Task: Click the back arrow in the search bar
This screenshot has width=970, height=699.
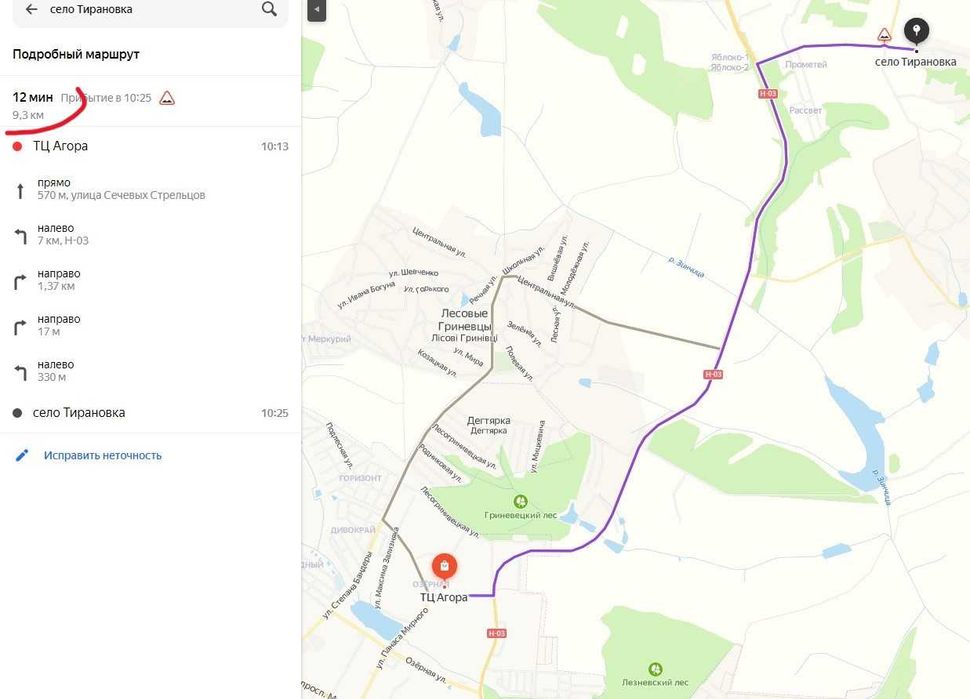Action: (31, 9)
